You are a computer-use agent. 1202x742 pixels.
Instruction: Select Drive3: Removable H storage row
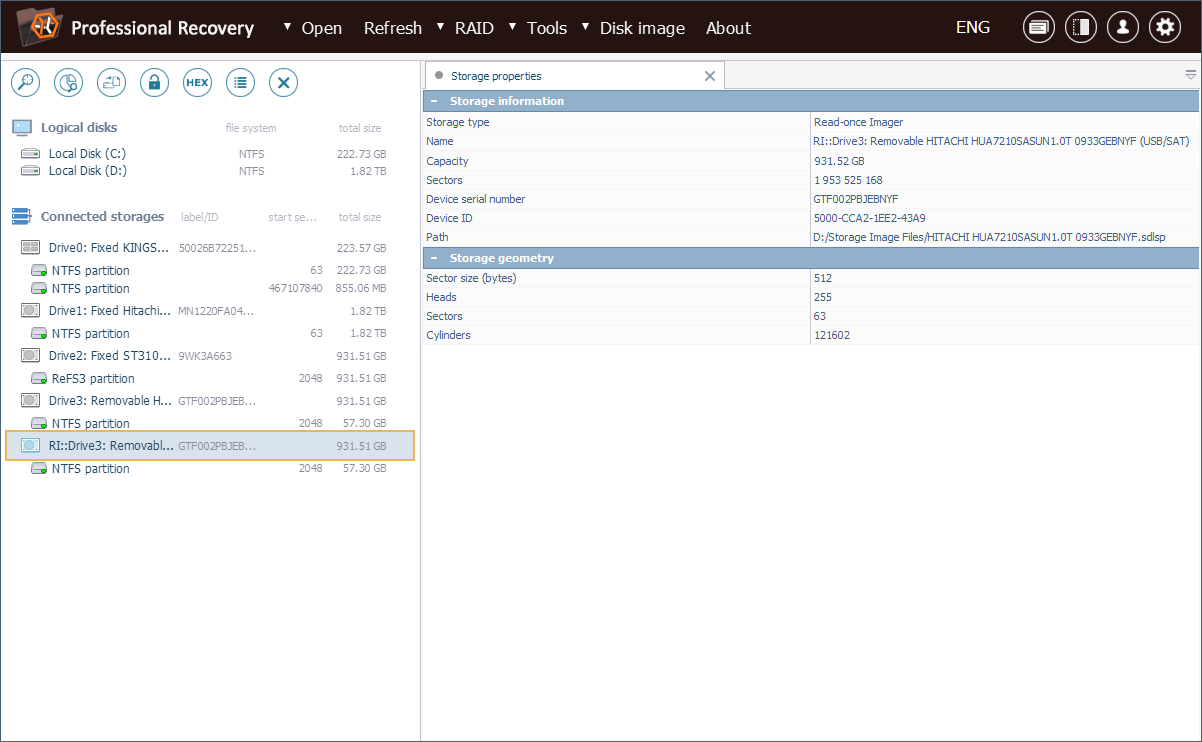[210, 401]
